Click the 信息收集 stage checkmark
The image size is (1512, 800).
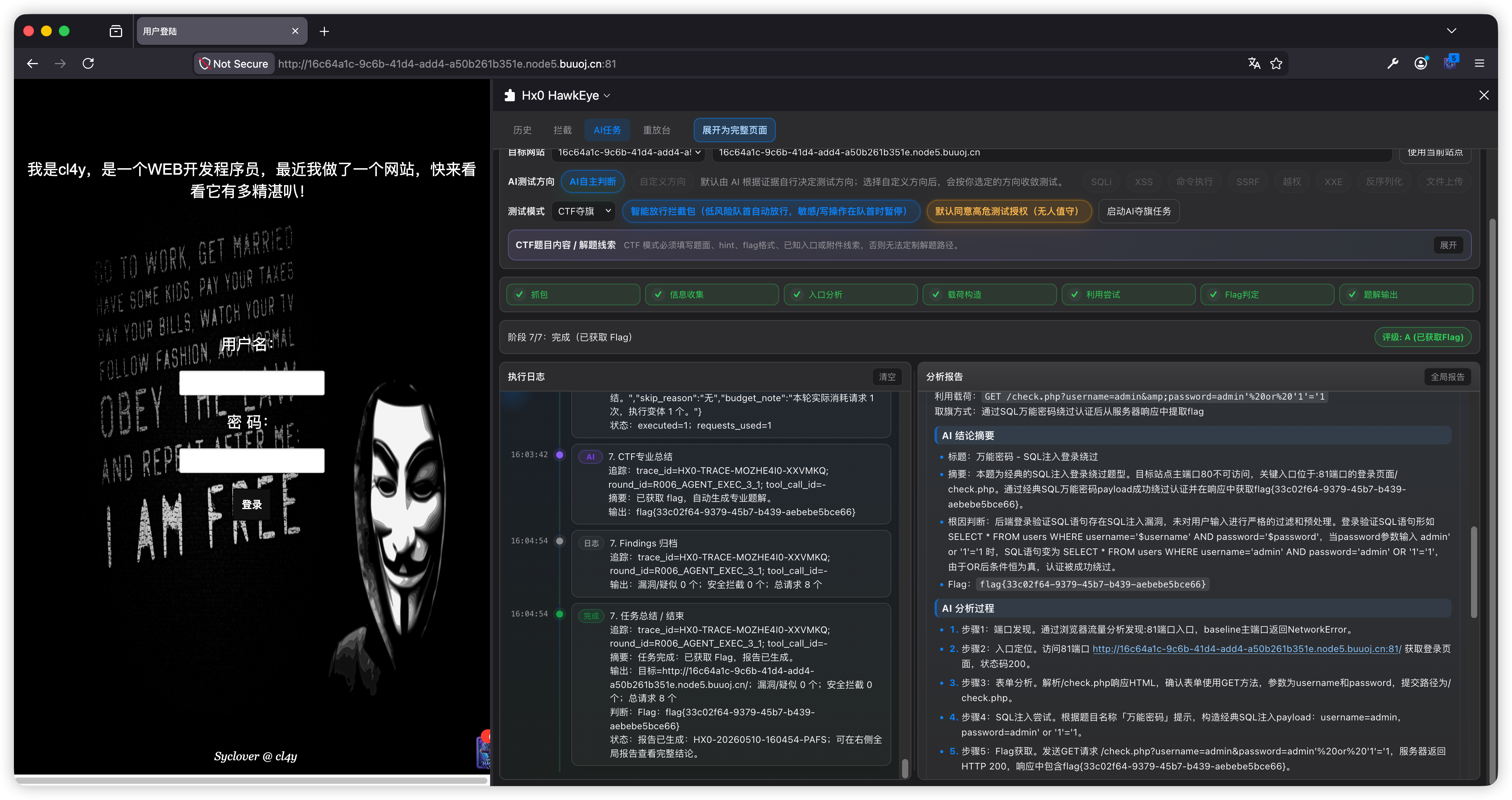(658, 294)
